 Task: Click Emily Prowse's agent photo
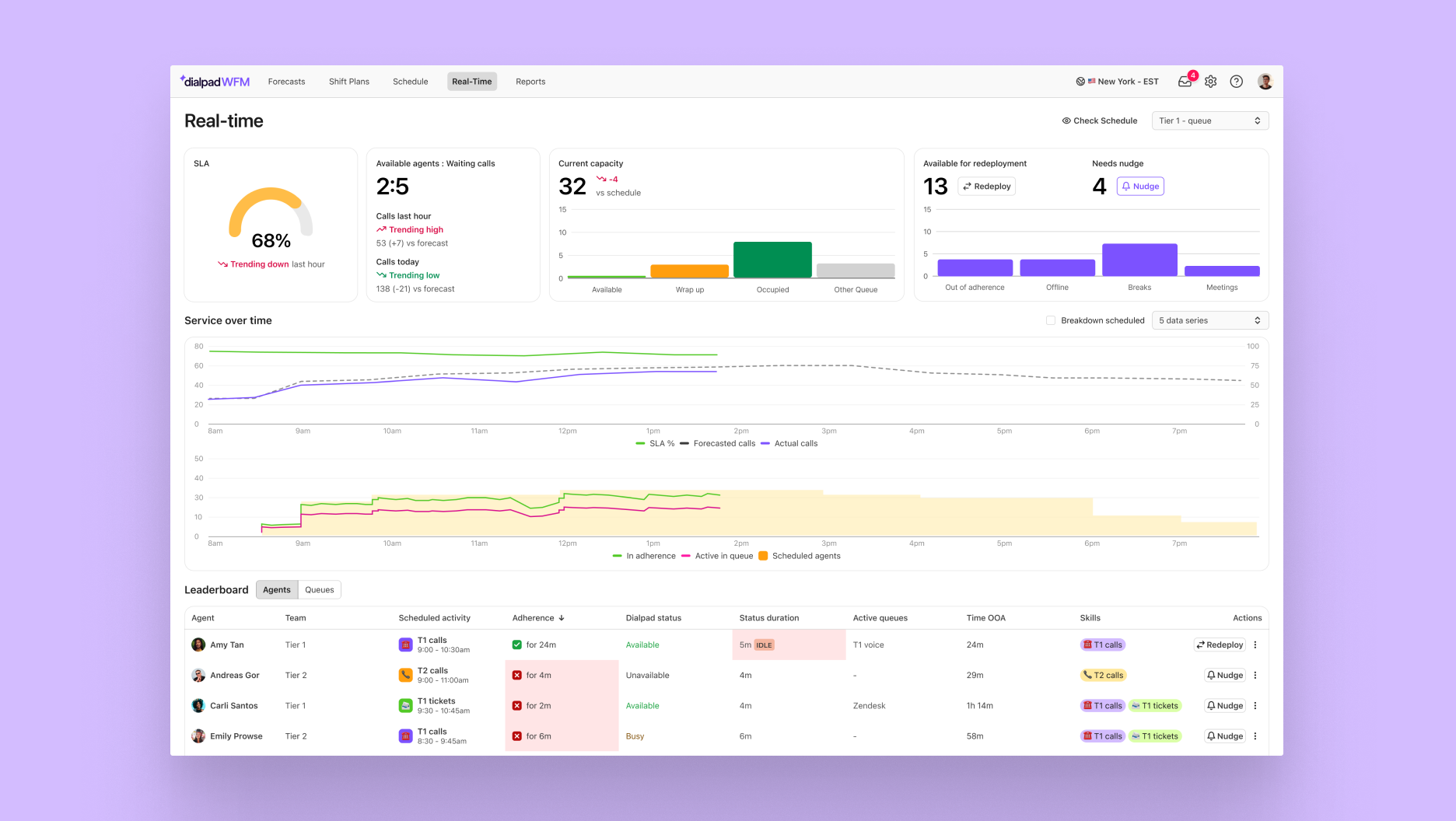click(x=199, y=735)
